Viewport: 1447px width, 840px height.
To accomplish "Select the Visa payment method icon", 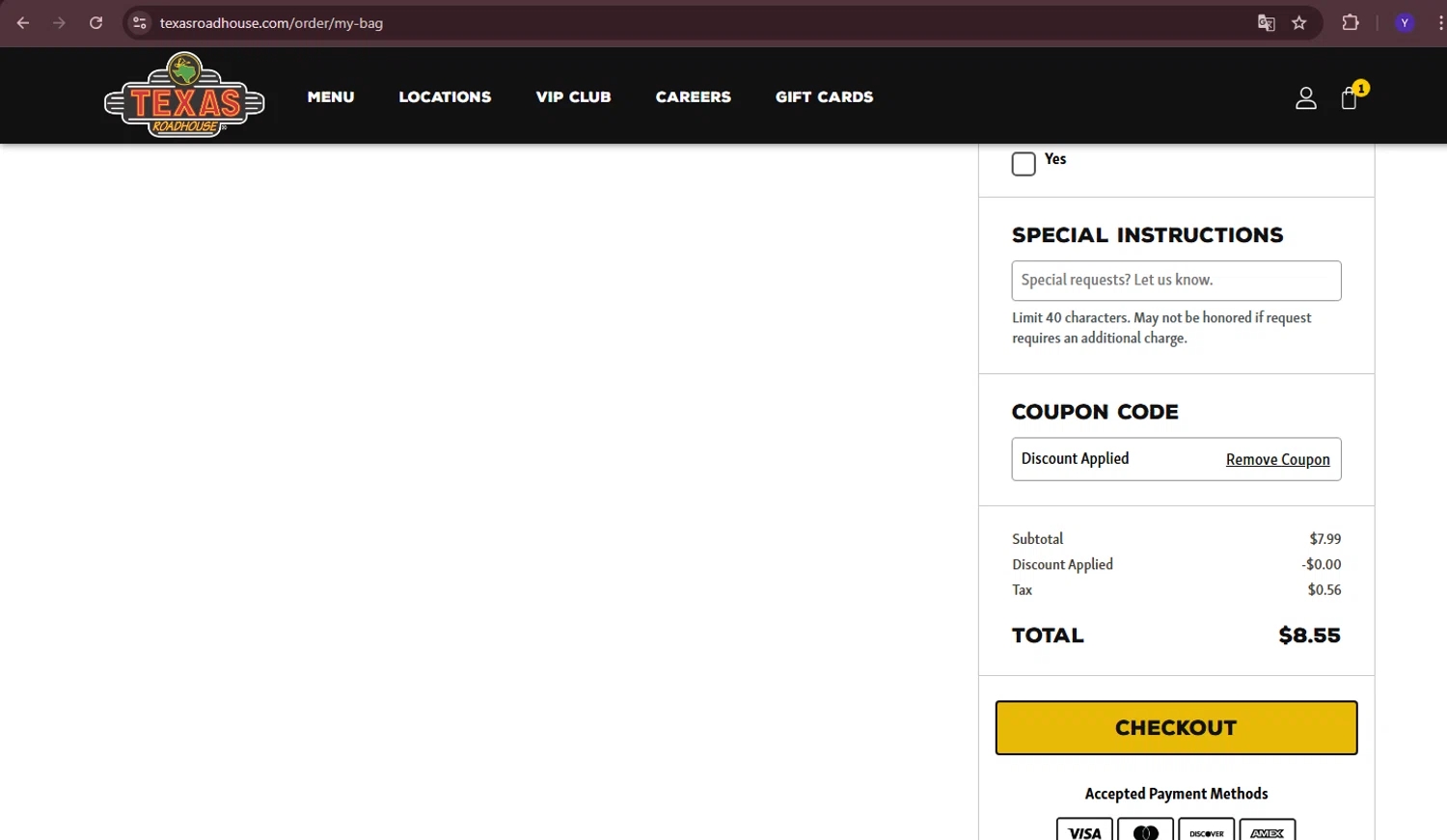I will coord(1083,830).
